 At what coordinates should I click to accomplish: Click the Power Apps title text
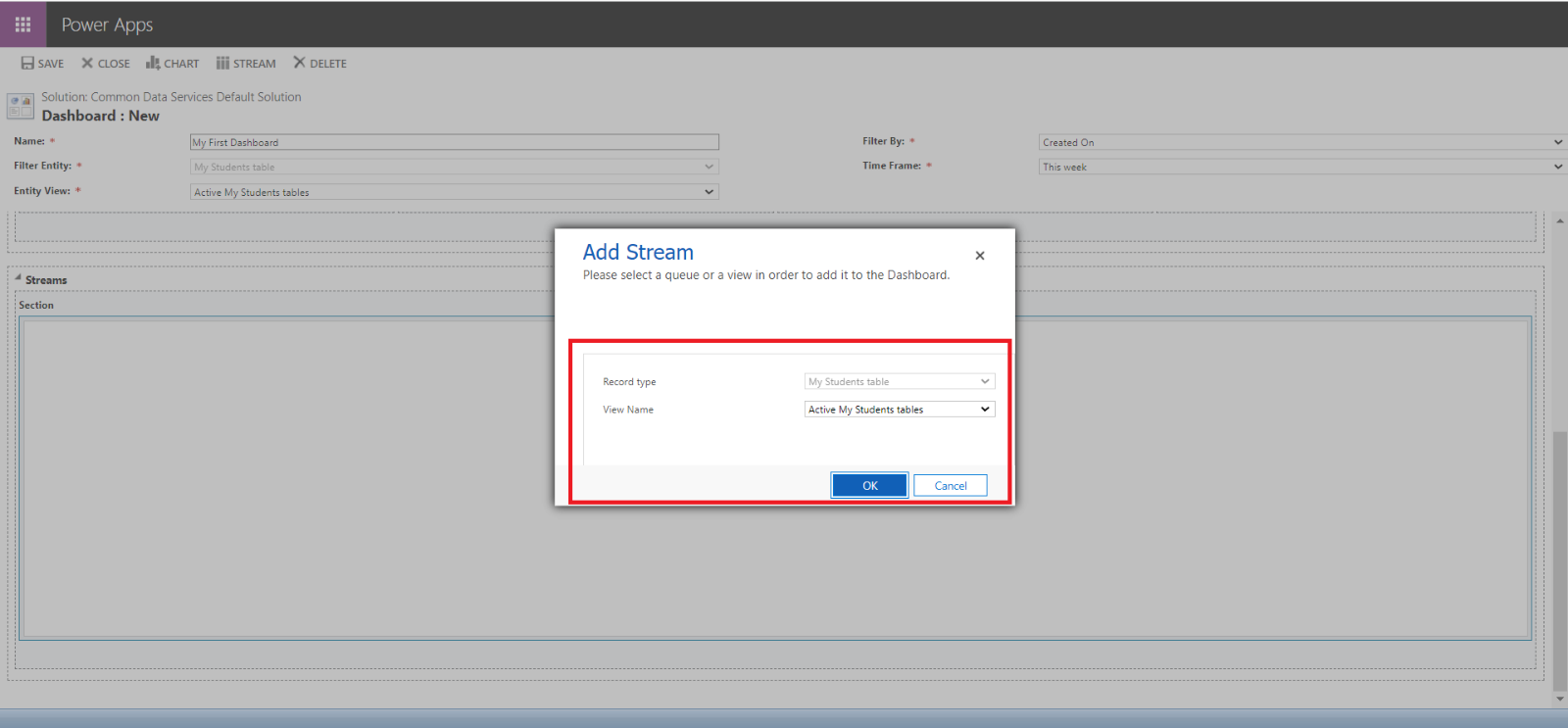[107, 24]
